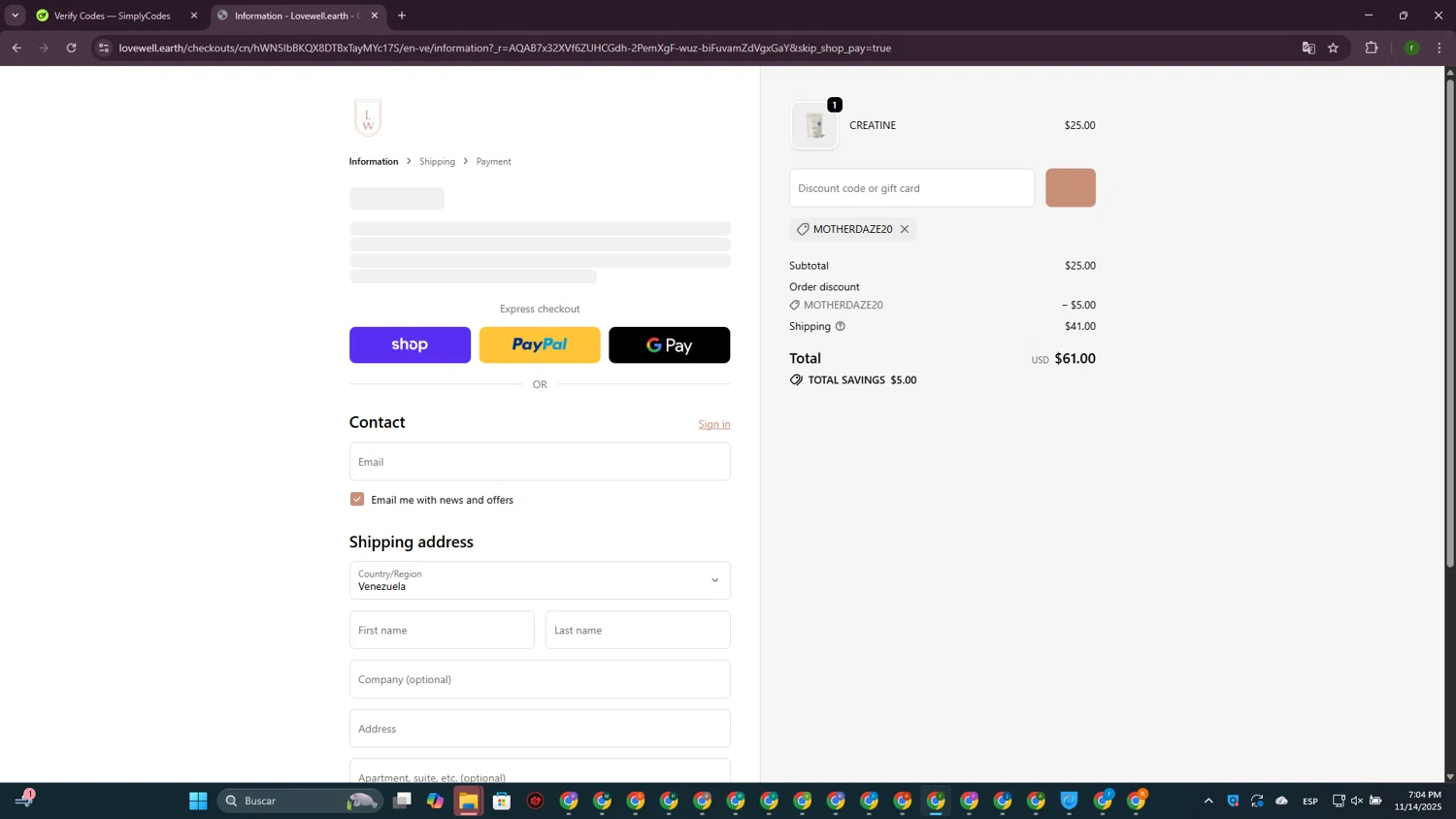Show hidden system tray icons
This screenshot has width=1456, height=819.
[x=1208, y=801]
